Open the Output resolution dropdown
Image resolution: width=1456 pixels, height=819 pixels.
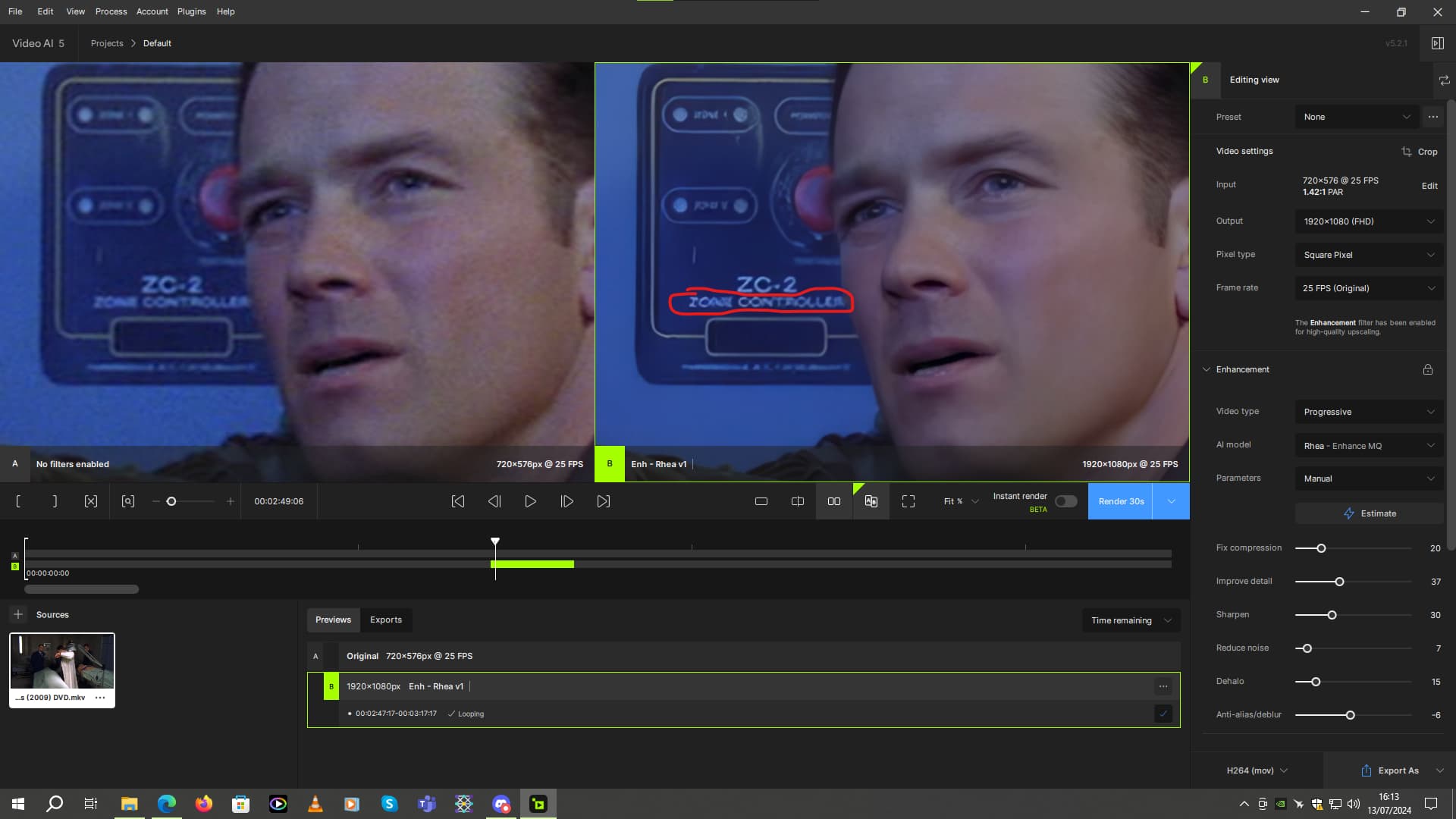click(1369, 221)
